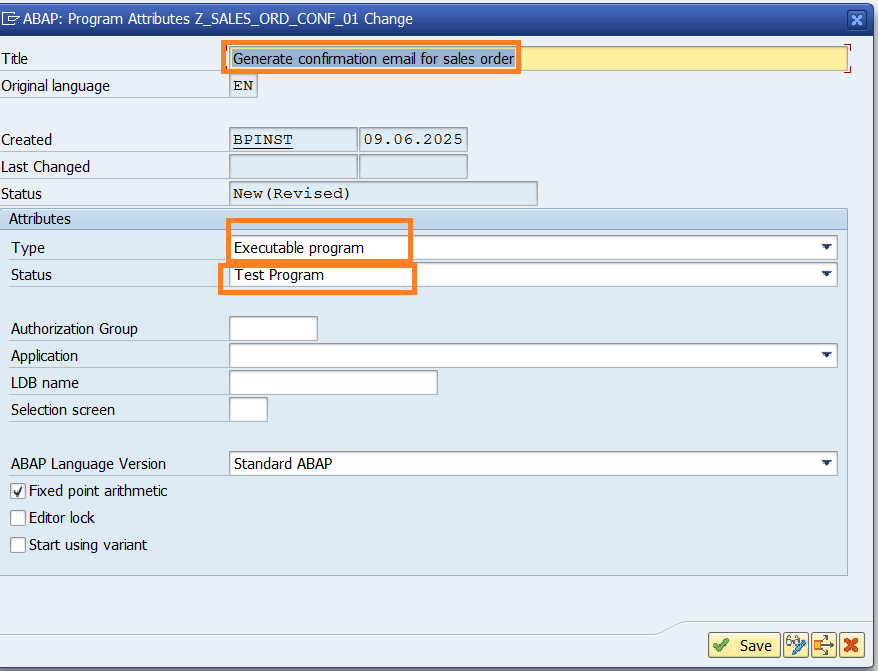Click the BPINST created-by user field
This screenshot has width=878, height=671.
(292, 140)
